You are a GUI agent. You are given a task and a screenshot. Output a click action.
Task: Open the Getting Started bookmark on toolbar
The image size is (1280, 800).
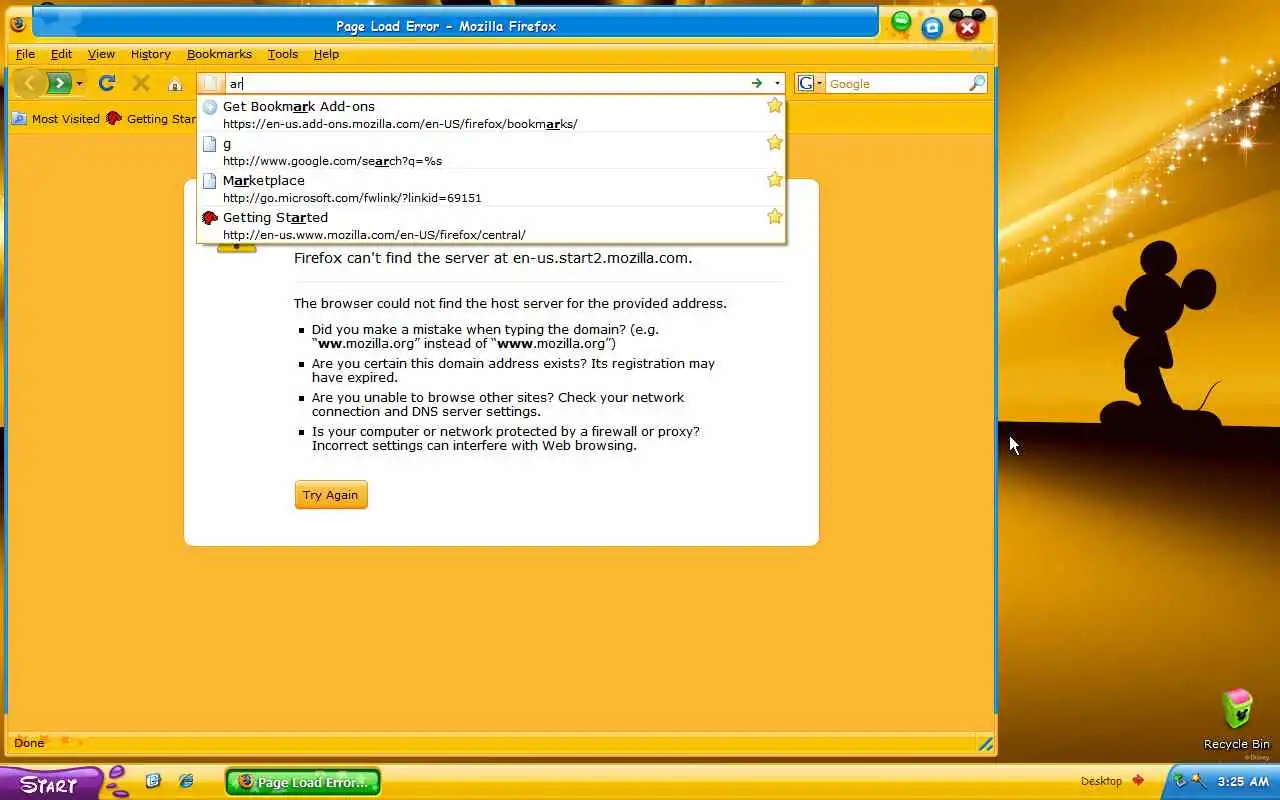click(151, 119)
